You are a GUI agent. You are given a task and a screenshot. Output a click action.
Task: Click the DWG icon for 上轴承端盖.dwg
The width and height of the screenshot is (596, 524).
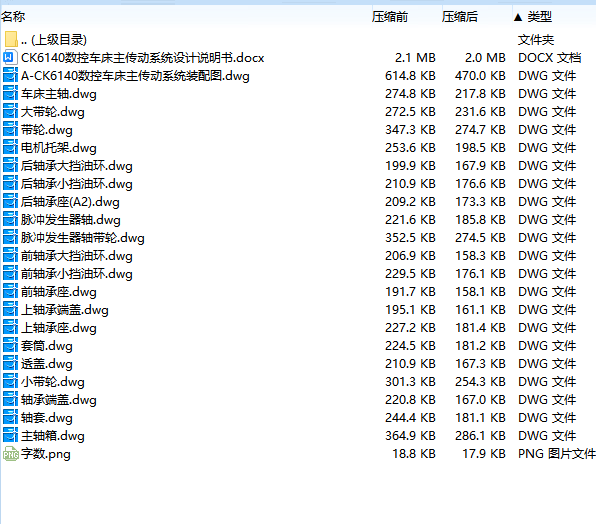point(10,310)
